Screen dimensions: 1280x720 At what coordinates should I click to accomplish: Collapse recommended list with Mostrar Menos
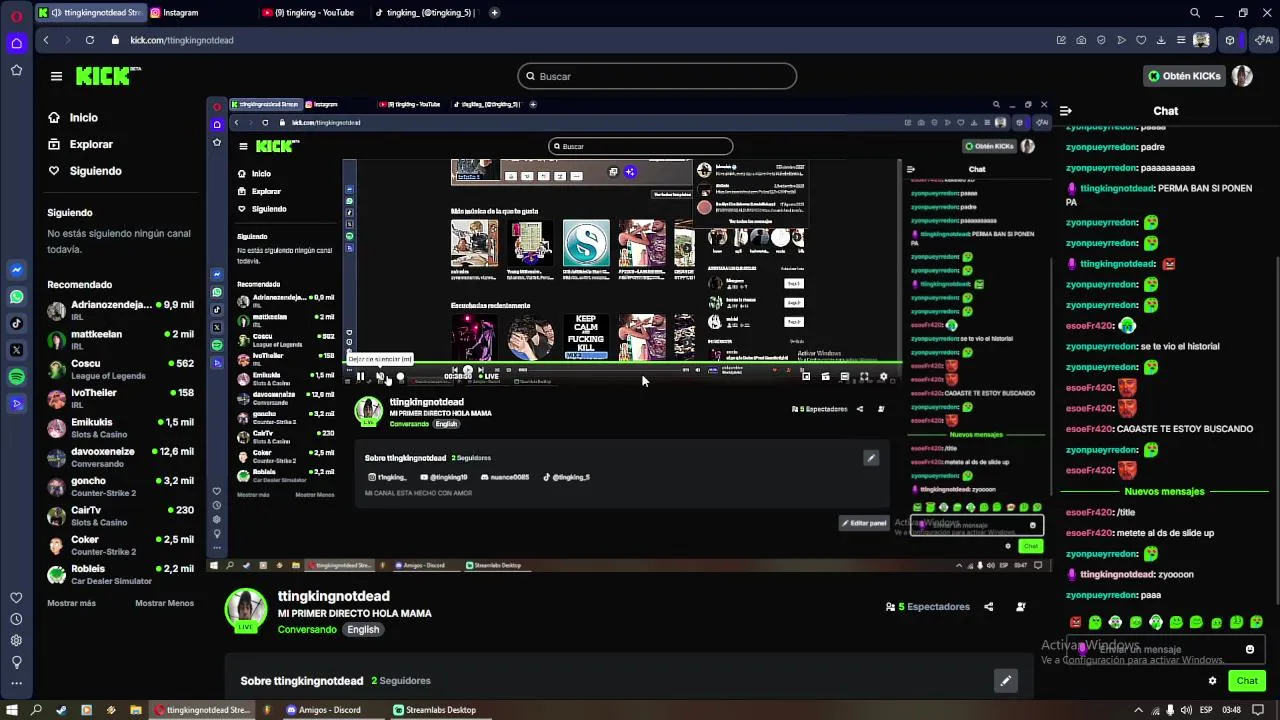tap(164, 603)
